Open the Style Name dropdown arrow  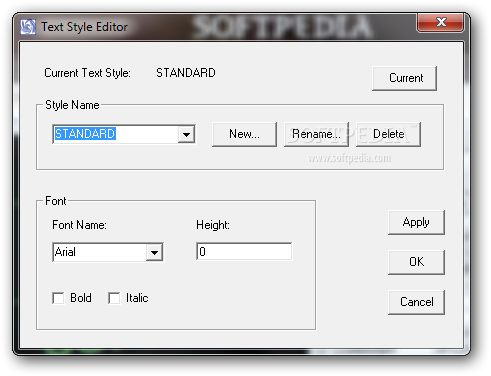(186, 135)
